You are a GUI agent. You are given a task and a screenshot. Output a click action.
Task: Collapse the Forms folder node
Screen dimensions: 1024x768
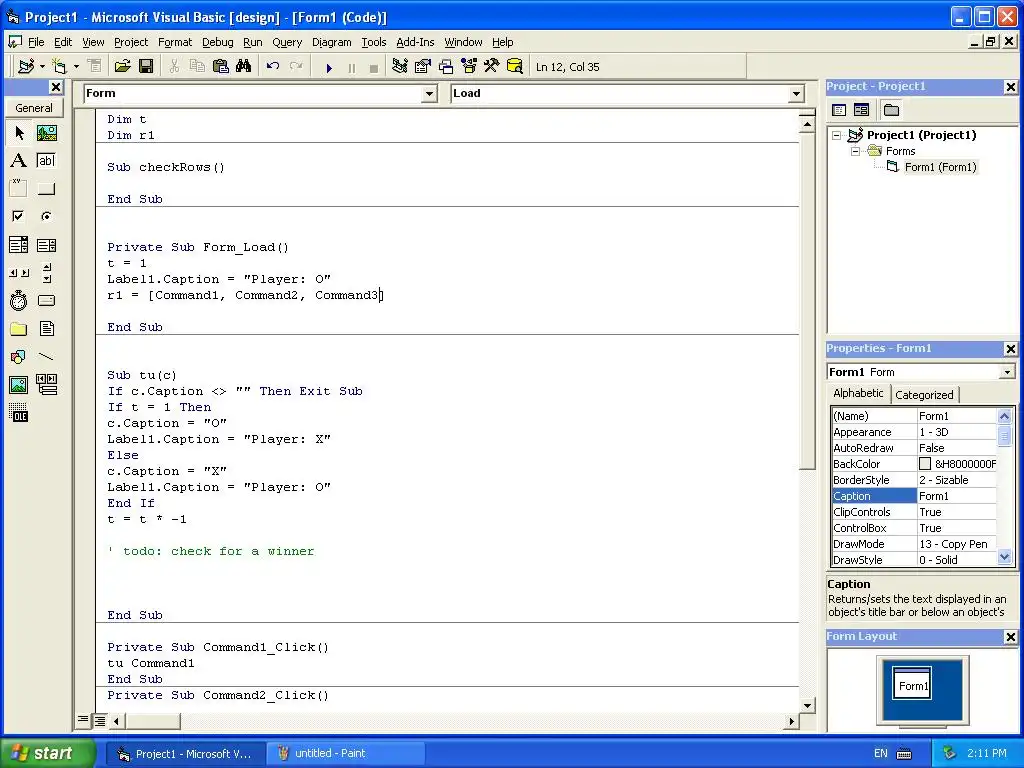855,151
